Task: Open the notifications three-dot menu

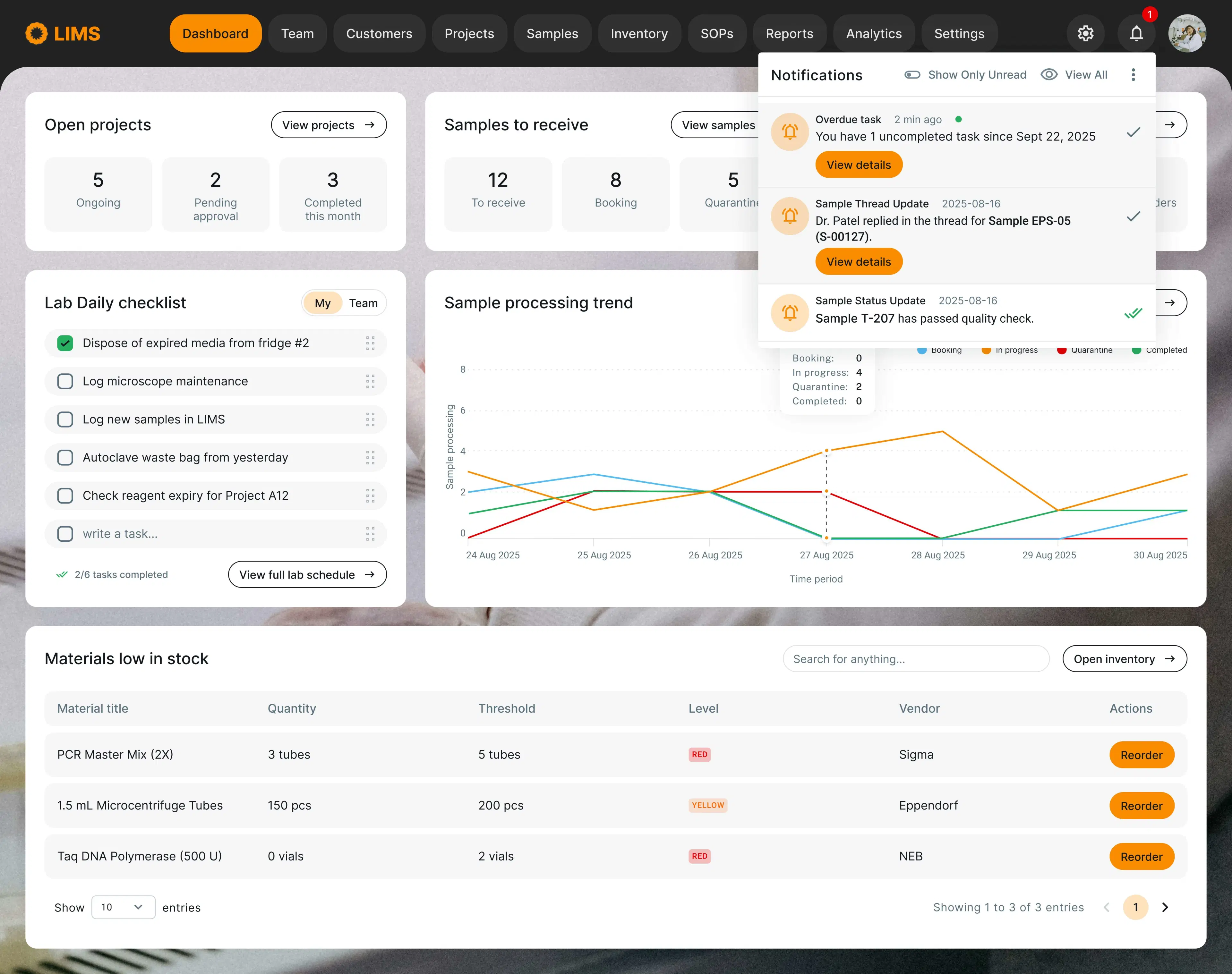Action: tap(1133, 75)
